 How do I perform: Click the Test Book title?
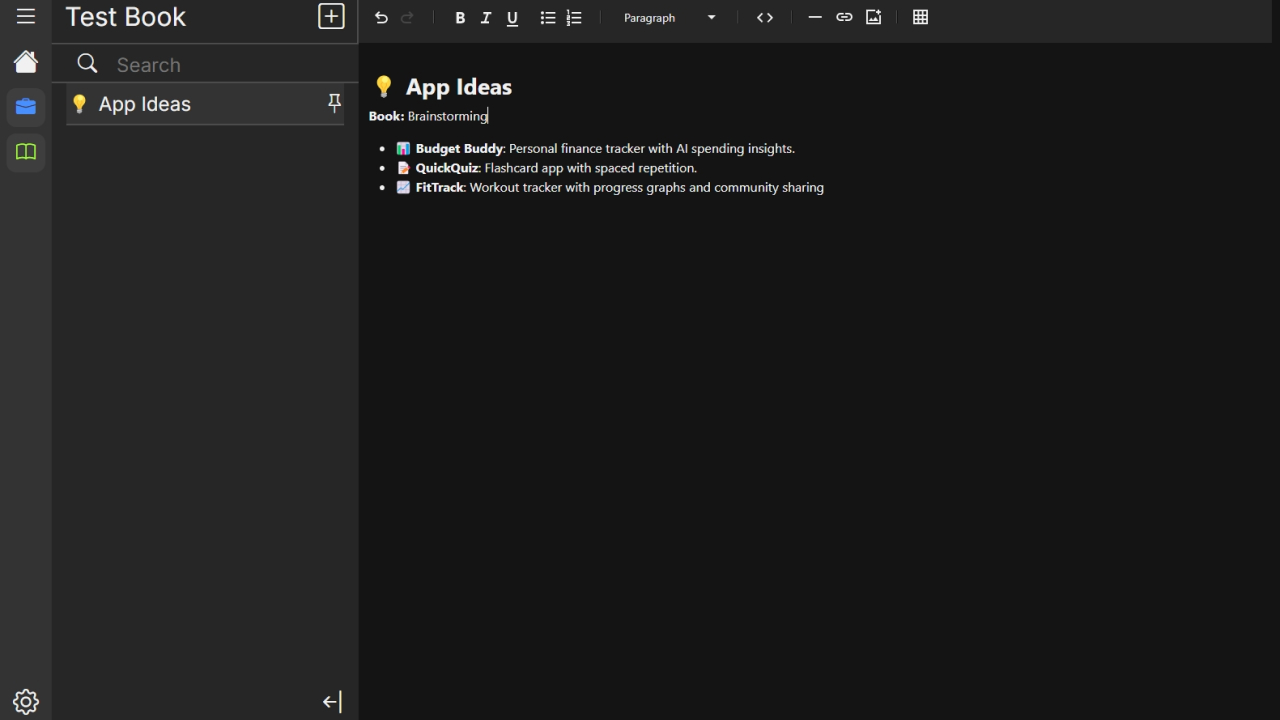coord(126,17)
